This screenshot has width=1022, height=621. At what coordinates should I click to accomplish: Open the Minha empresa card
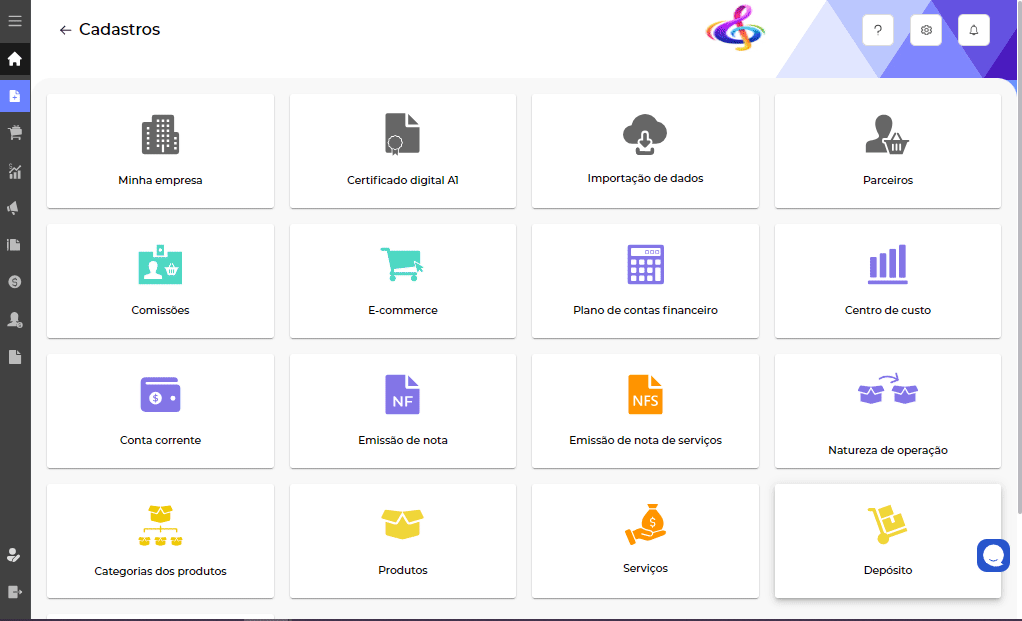[160, 151]
